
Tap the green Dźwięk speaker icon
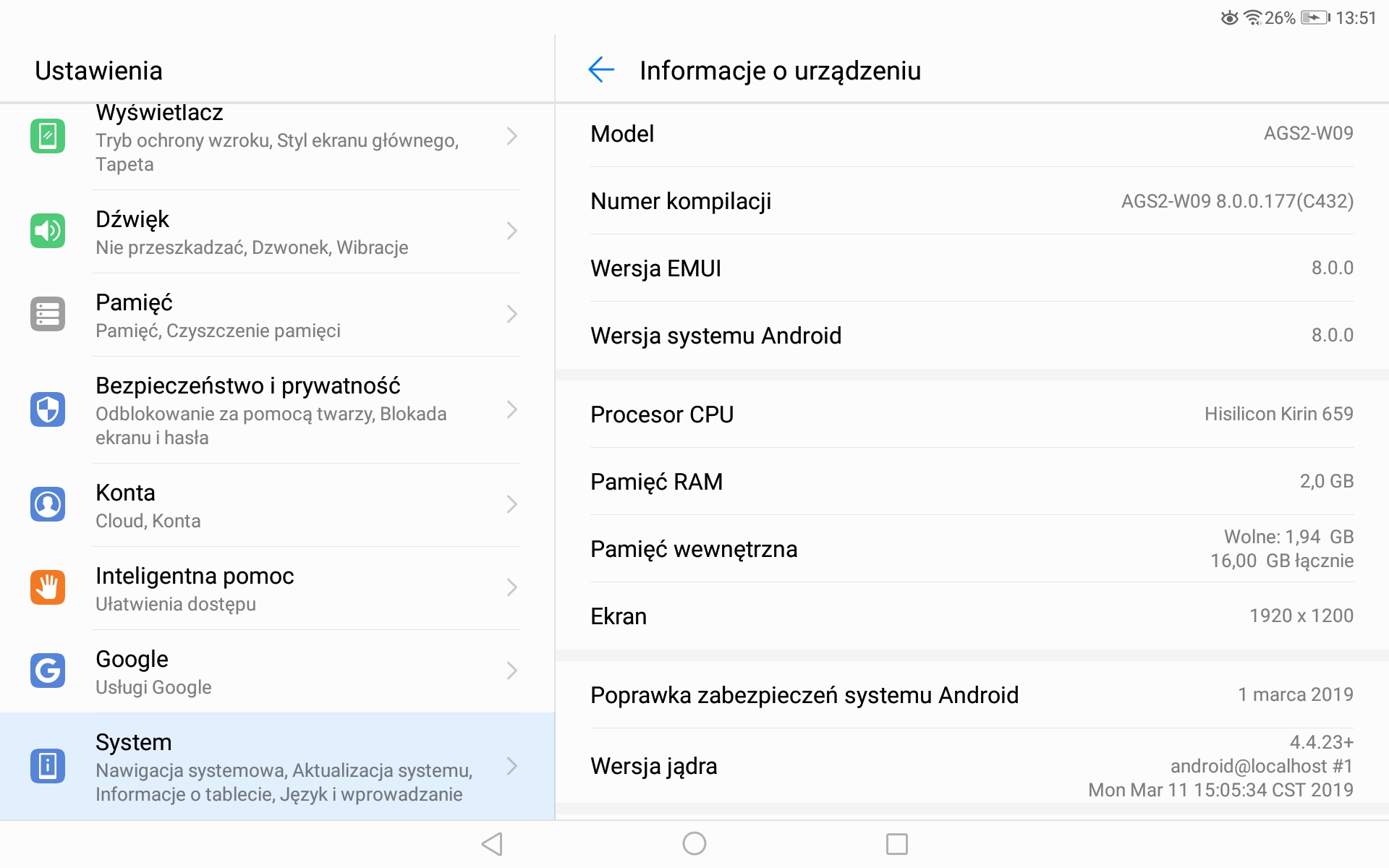pyautogui.click(x=48, y=231)
